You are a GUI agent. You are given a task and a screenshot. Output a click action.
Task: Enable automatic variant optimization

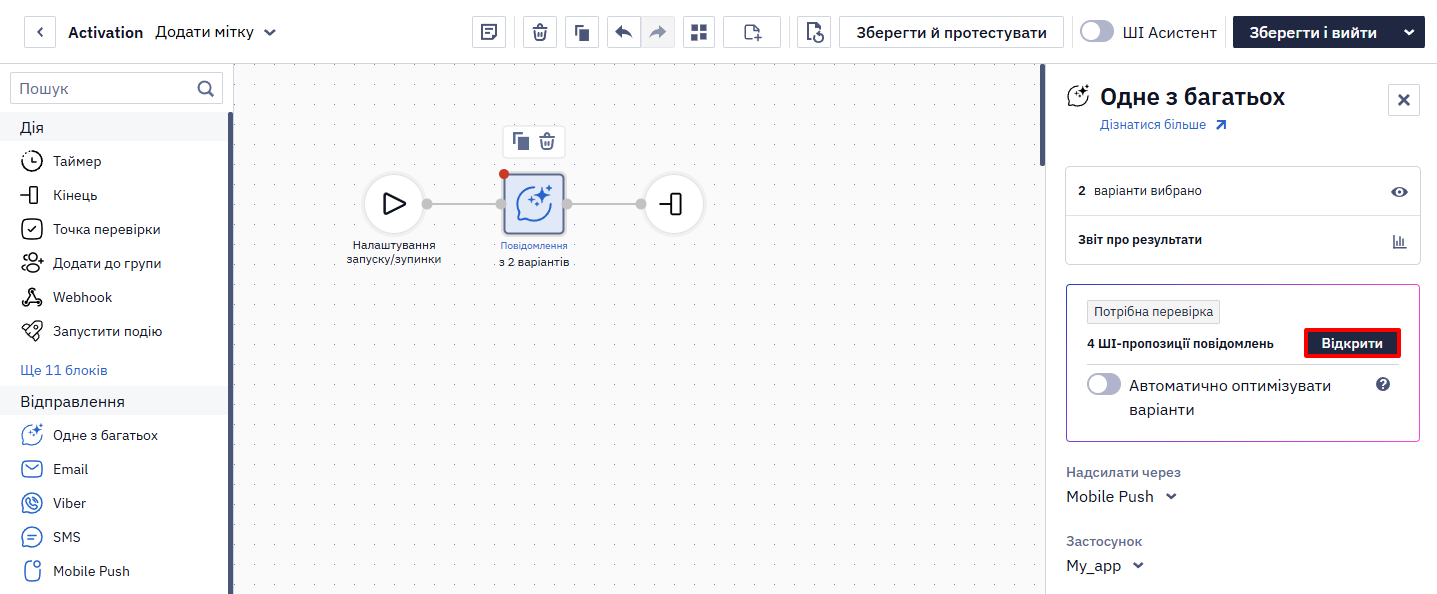[x=1104, y=385]
